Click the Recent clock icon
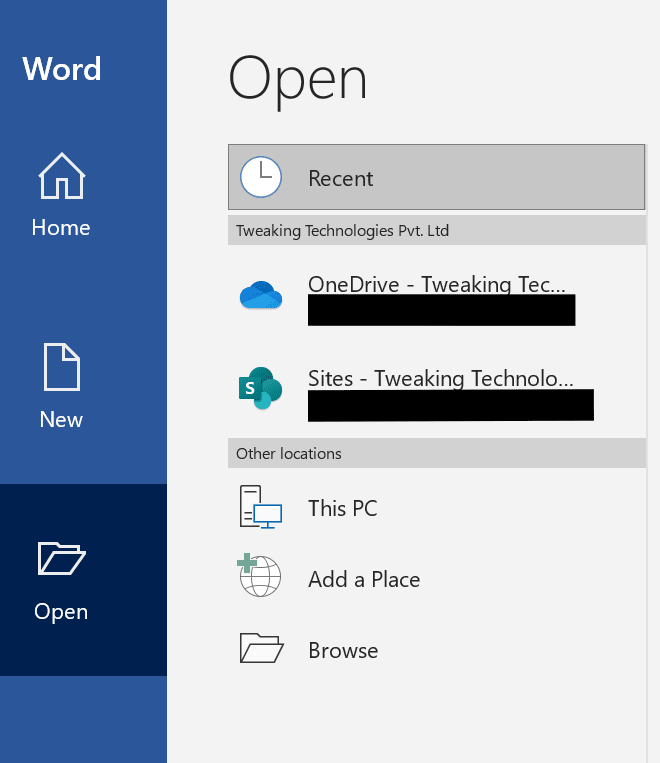The height and width of the screenshot is (763, 660). pos(261,177)
